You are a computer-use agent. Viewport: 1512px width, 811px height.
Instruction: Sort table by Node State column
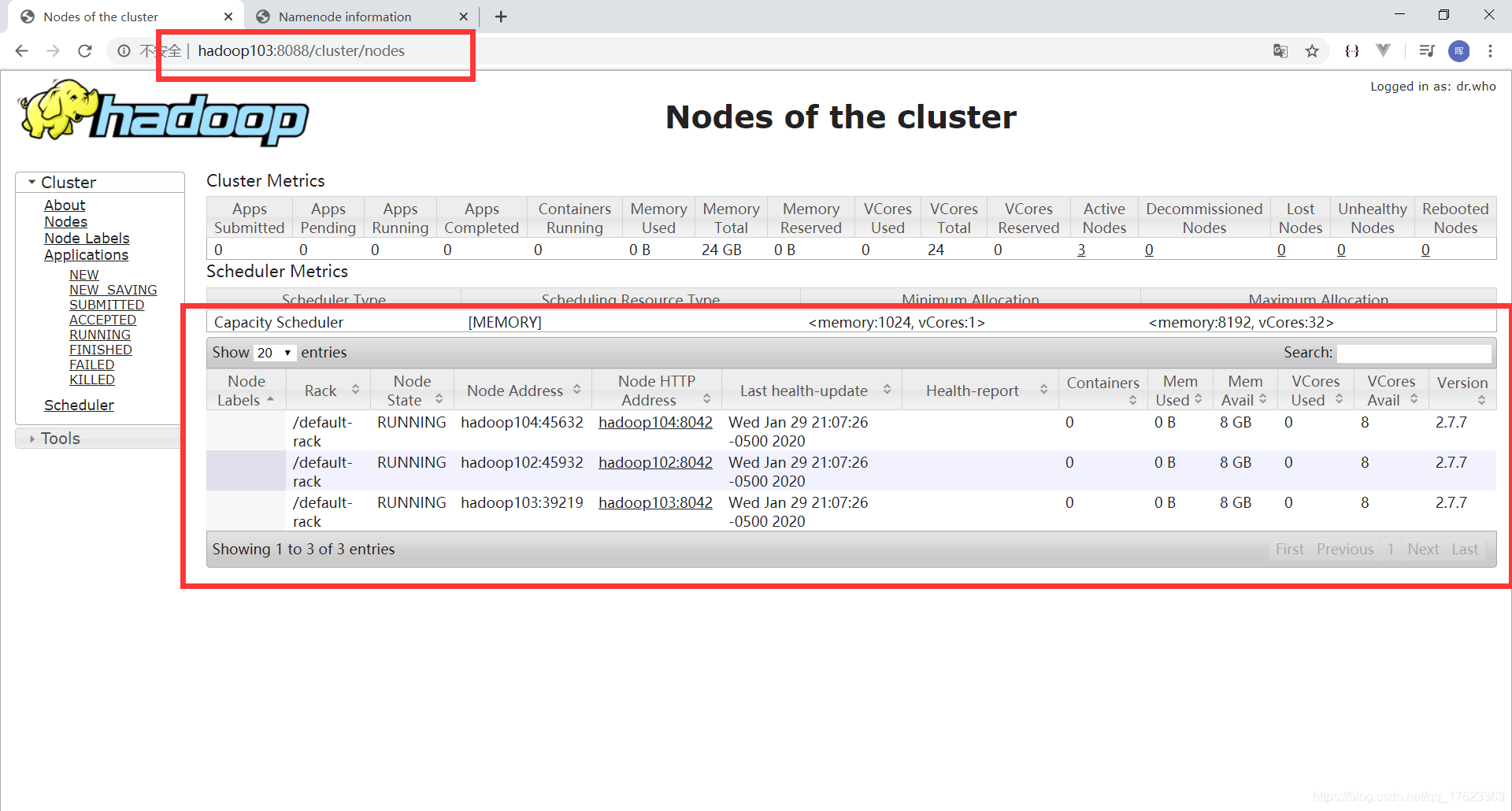(412, 391)
